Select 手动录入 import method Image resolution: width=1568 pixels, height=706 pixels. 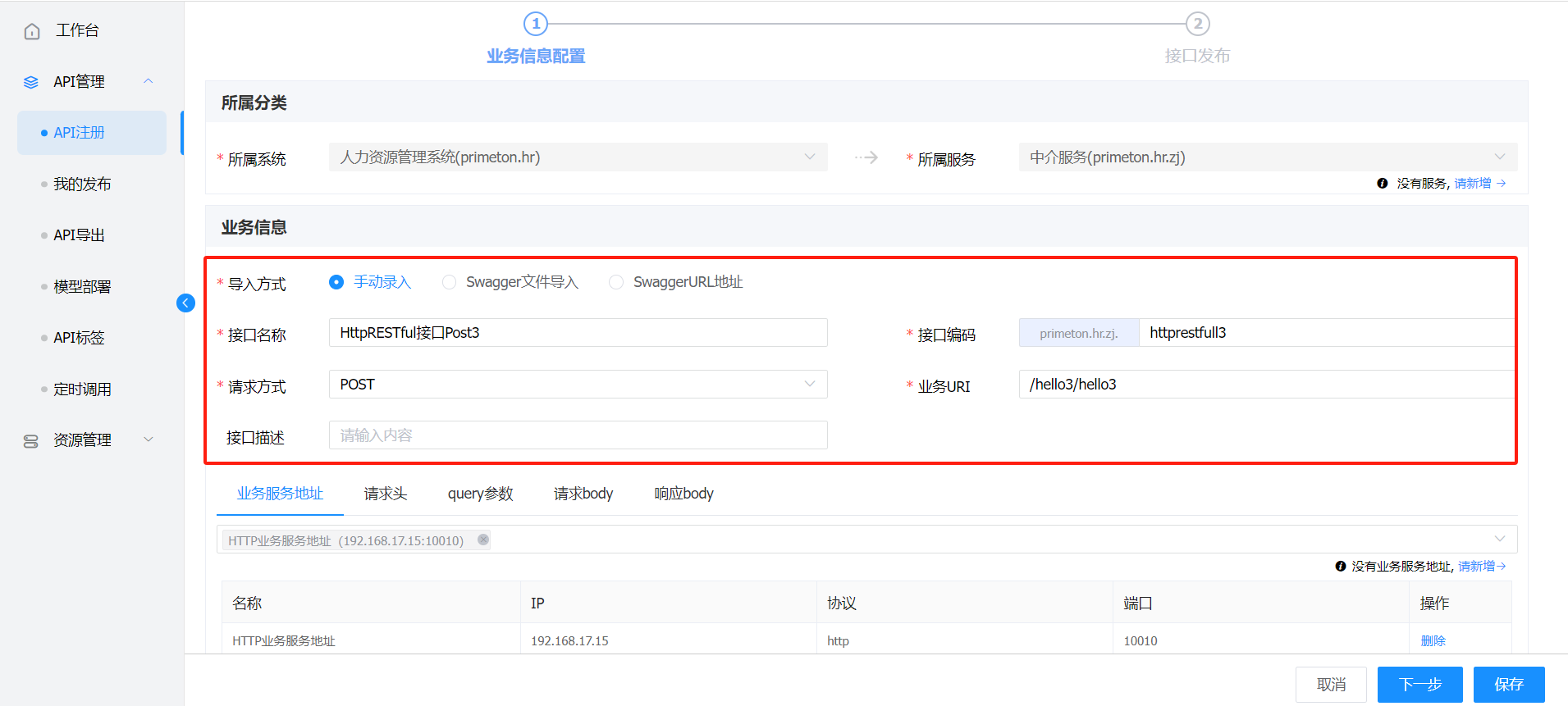[336, 282]
